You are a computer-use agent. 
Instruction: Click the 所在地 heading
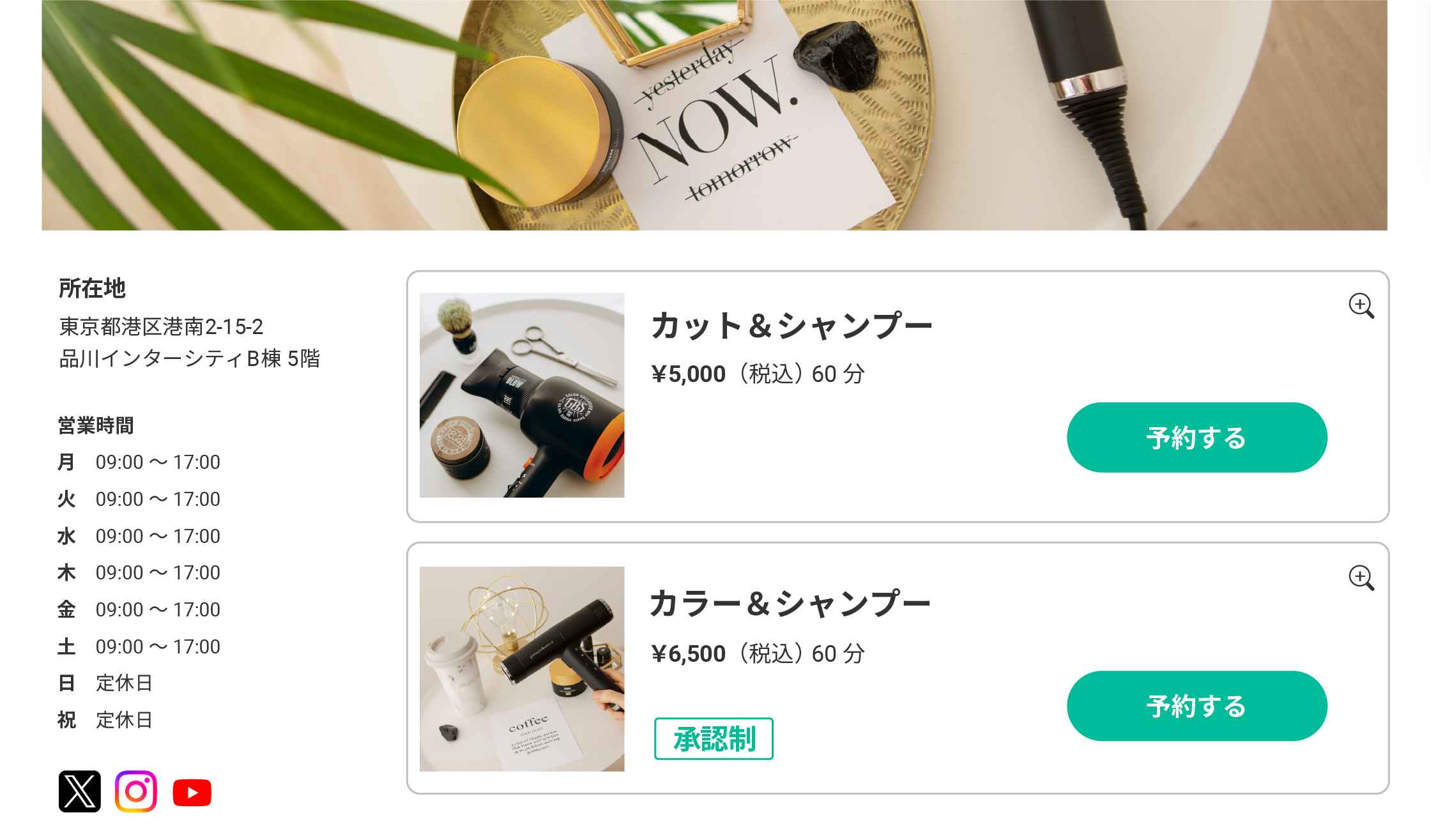(x=92, y=288)
